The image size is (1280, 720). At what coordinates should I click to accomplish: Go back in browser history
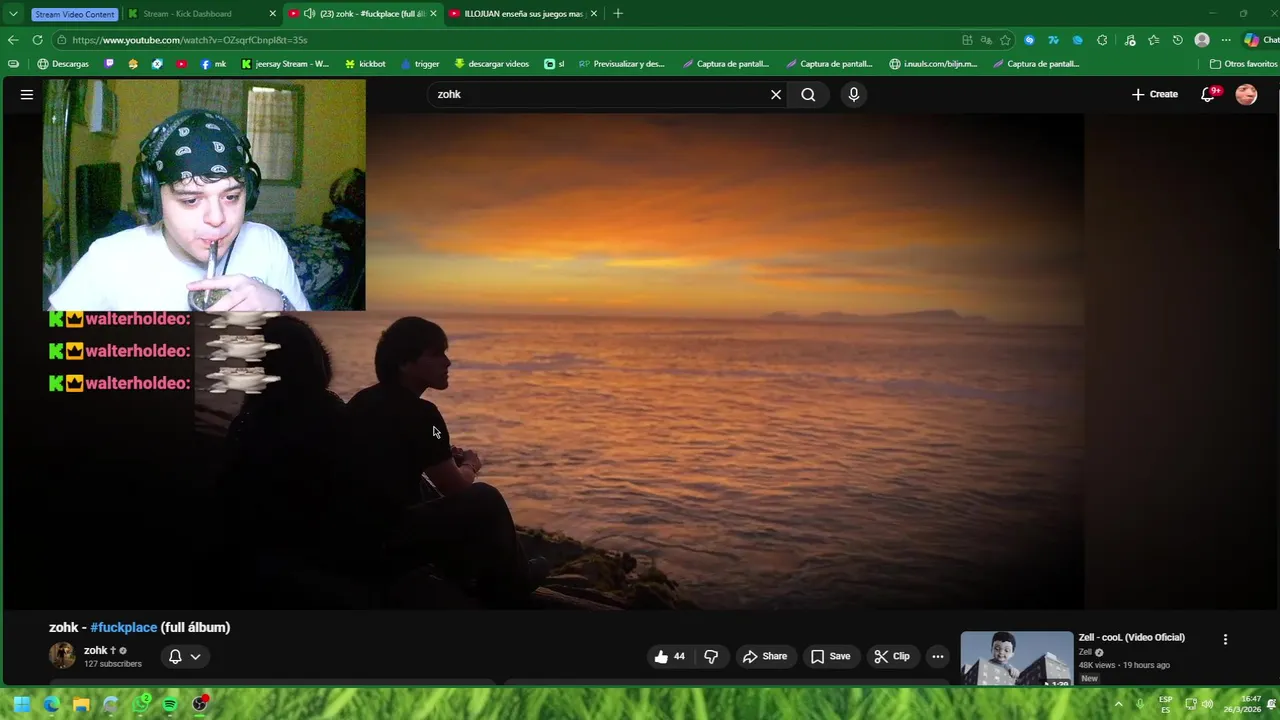point(13,40)
